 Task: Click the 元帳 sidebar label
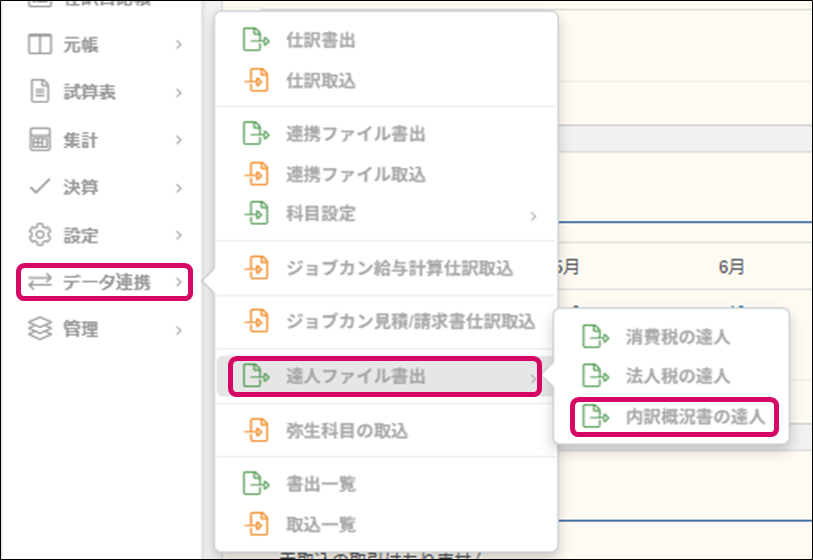tap(80, 45)
